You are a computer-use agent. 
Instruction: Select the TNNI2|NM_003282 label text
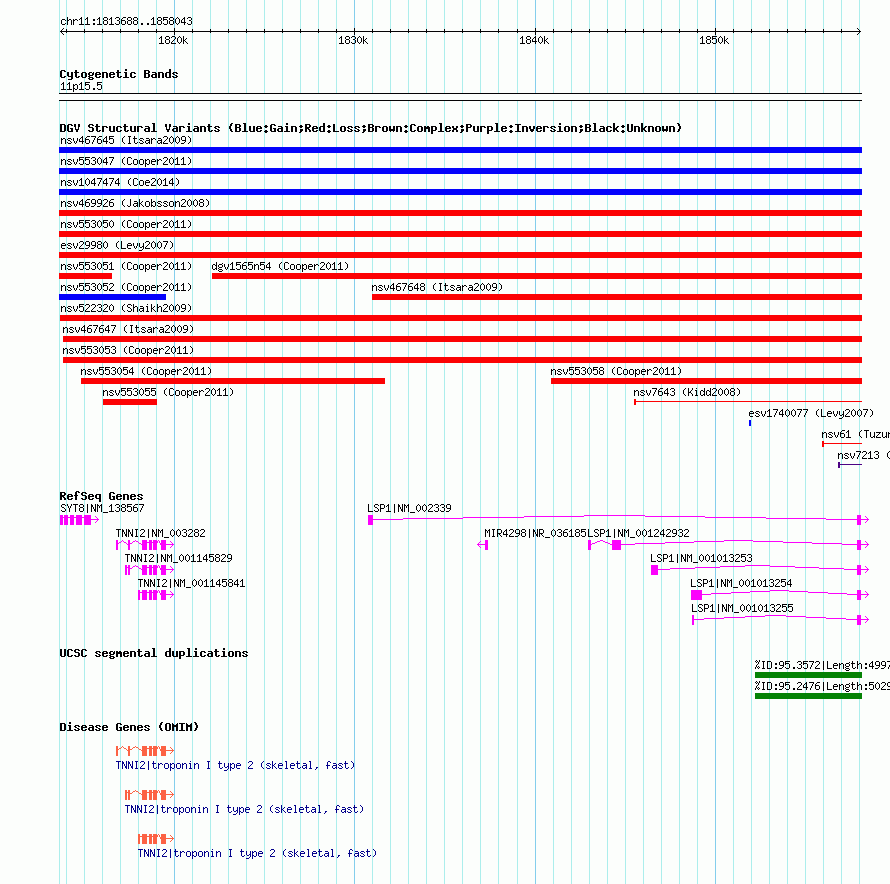coord(161,534)
